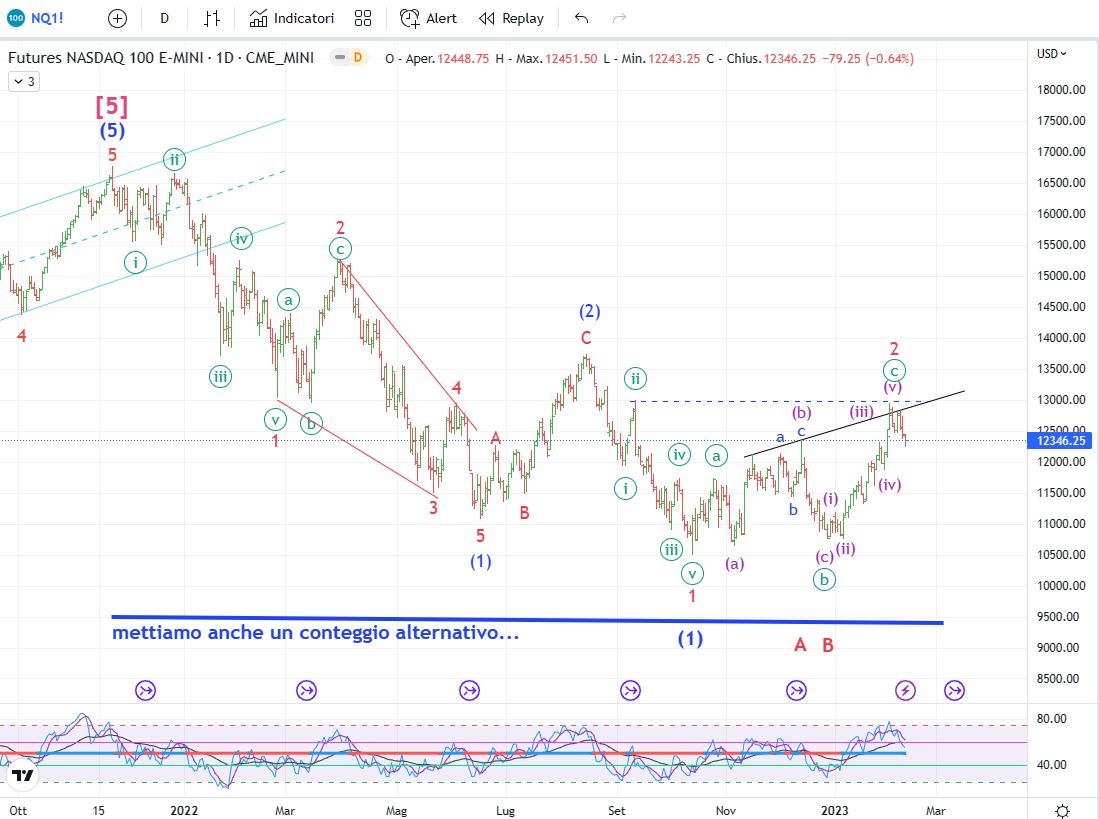Open the Indicatori panel
The image size is (1099, 819).
pyautogui.click(x=292, y=18)
